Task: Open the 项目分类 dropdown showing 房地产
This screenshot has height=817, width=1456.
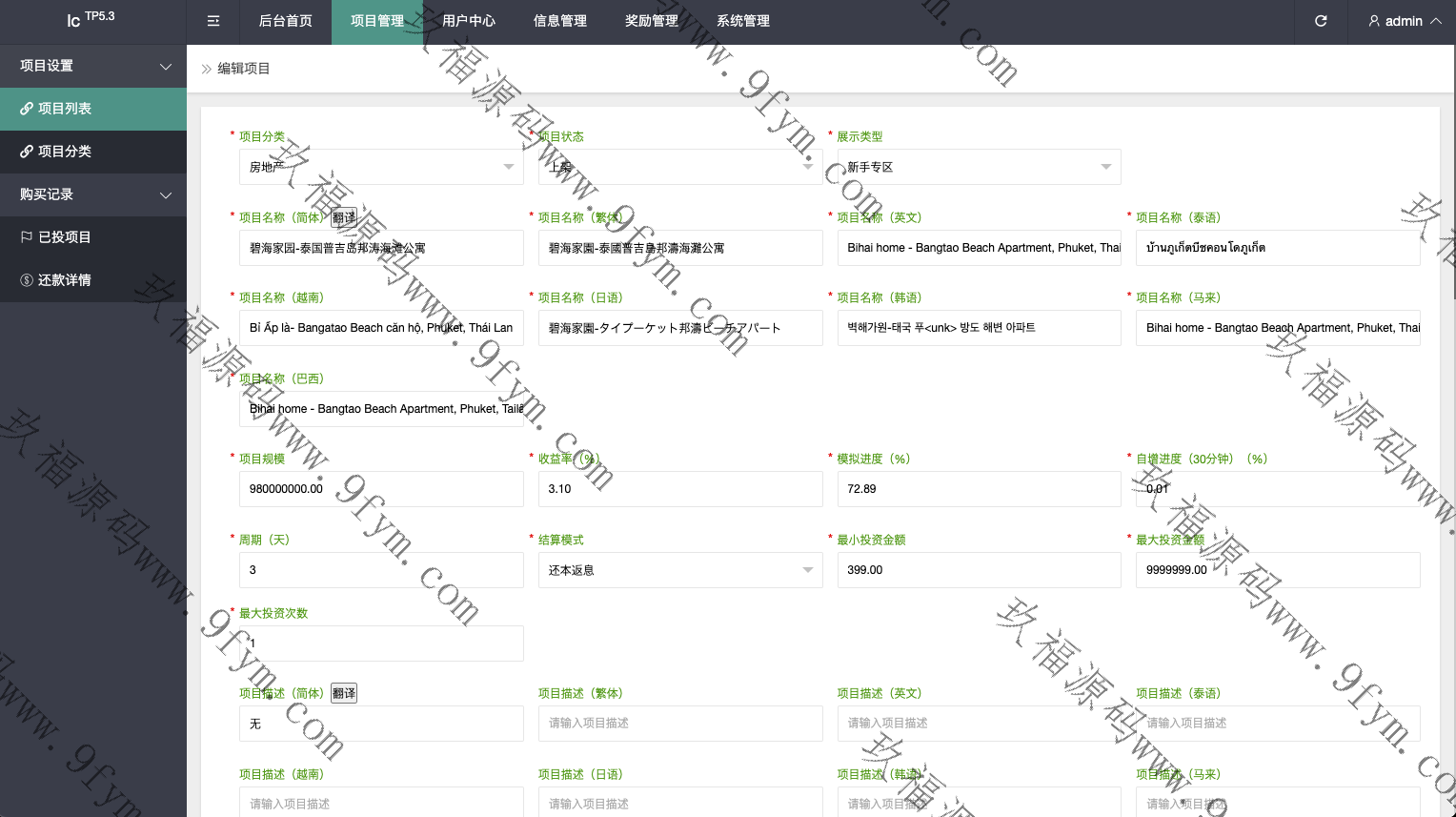Action: (381, 167)
